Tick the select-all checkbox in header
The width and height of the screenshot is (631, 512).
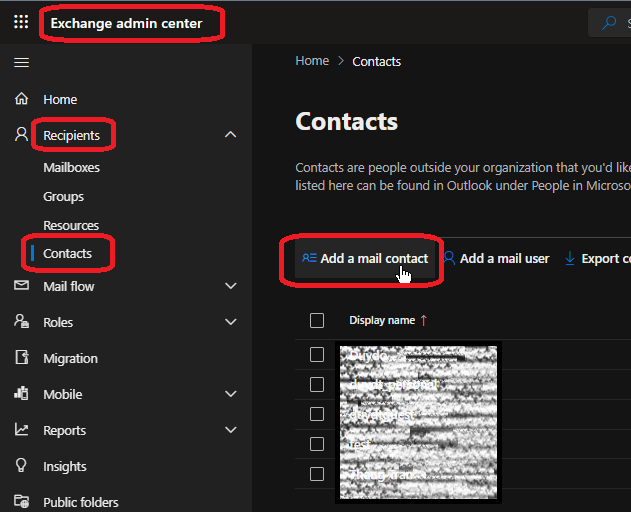click(x=317, y=321)
